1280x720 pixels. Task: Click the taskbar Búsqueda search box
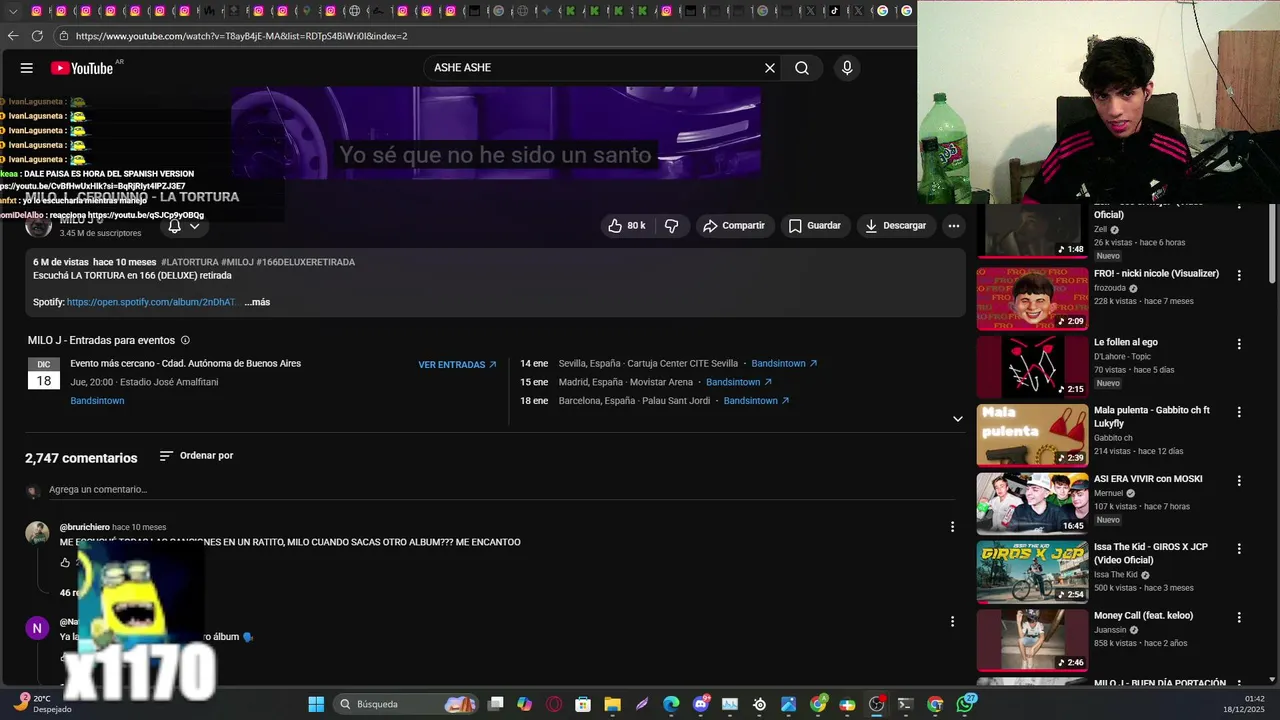[x=407, y=704]
